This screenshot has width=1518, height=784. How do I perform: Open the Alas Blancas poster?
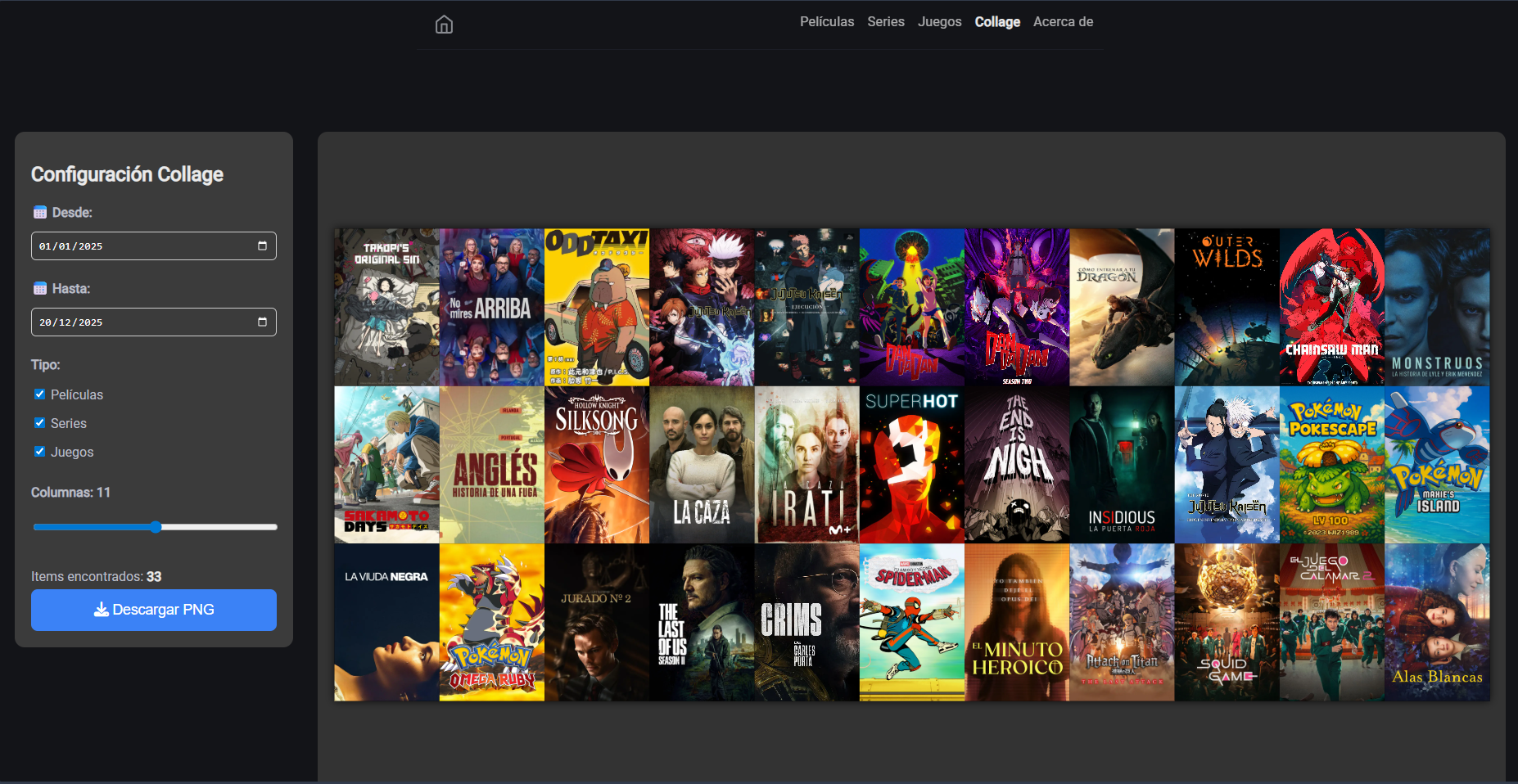[1437, 622]
